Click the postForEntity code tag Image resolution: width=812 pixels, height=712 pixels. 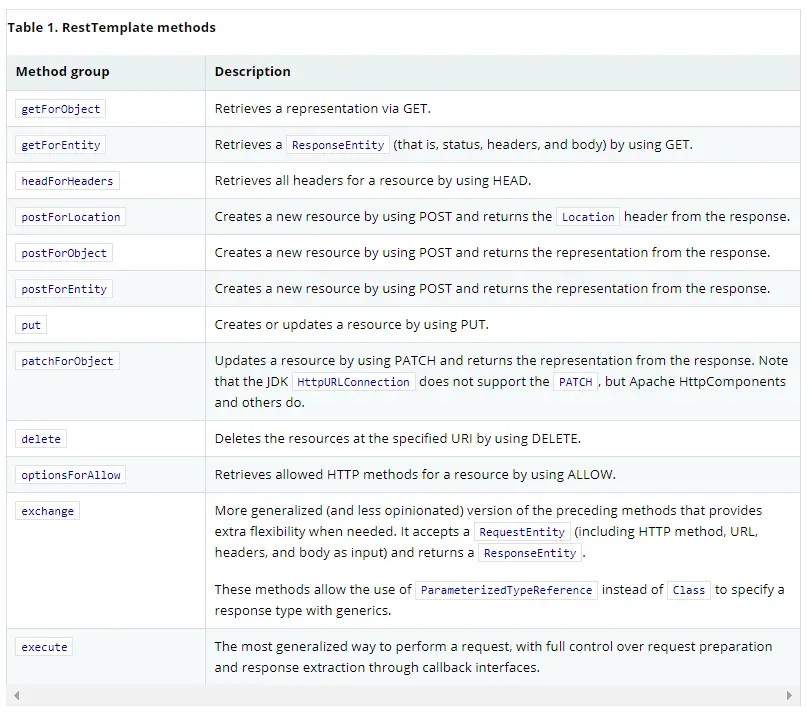(x=64, y=289)
